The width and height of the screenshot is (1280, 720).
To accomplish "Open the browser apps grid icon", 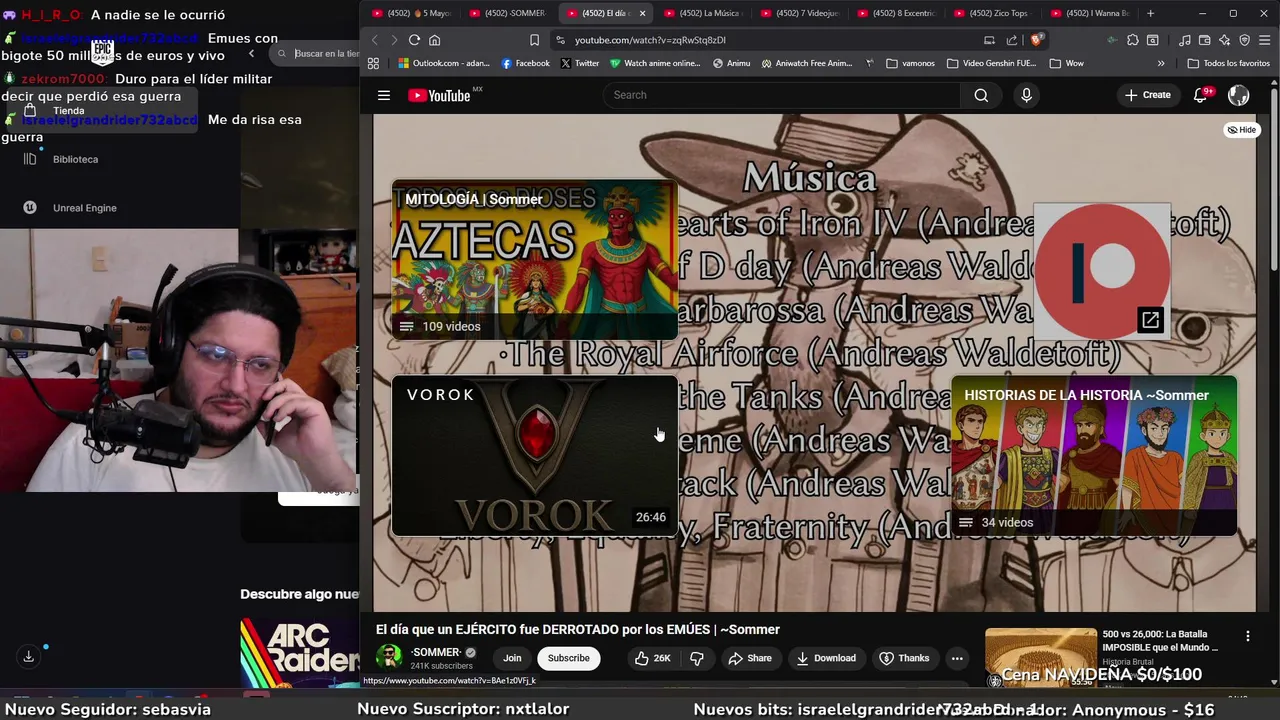I will pos(373,63).
